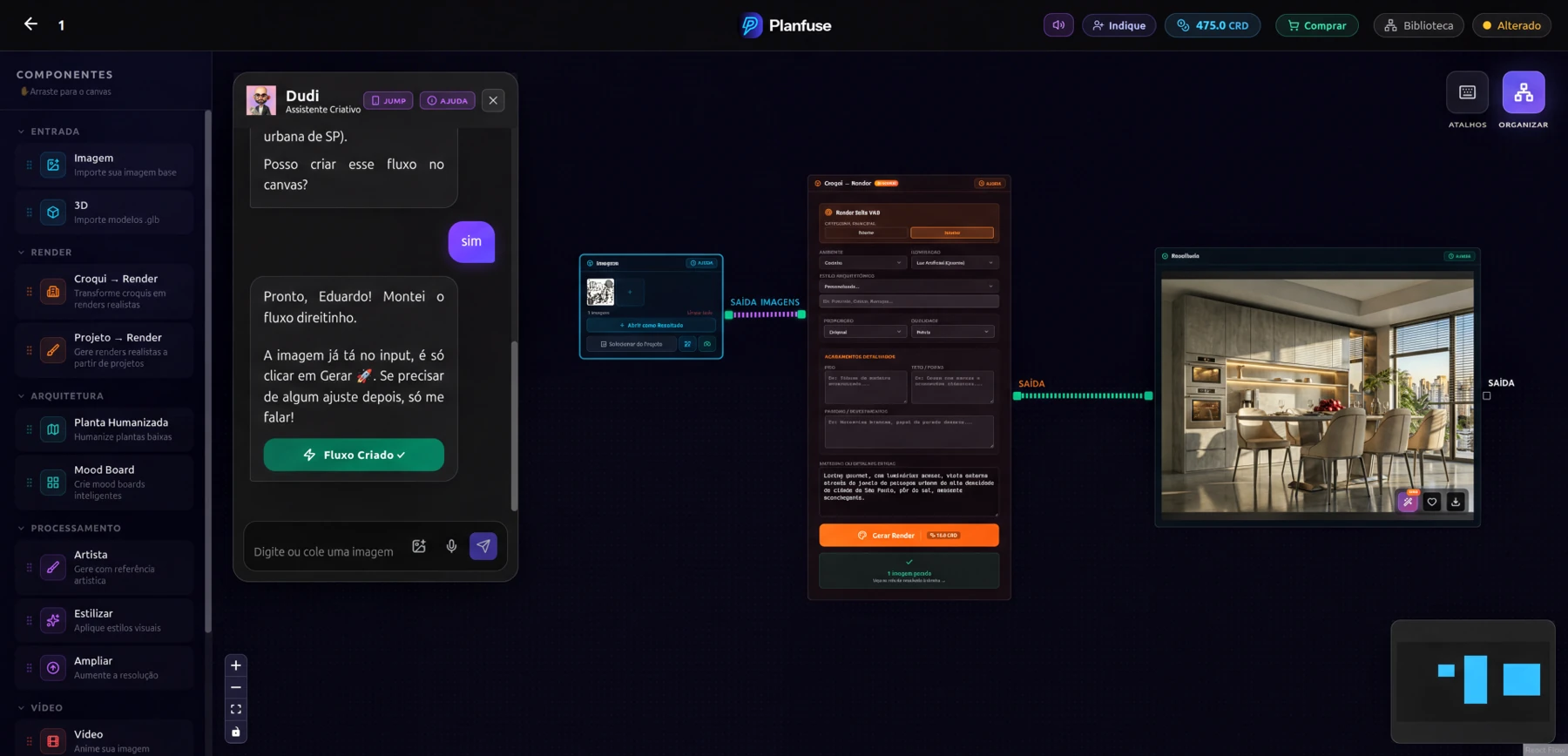The width and height of the screenshot is (1568, 756).
Task: Select the Estilizar sparkle icon
Action: tap(53, 620)
